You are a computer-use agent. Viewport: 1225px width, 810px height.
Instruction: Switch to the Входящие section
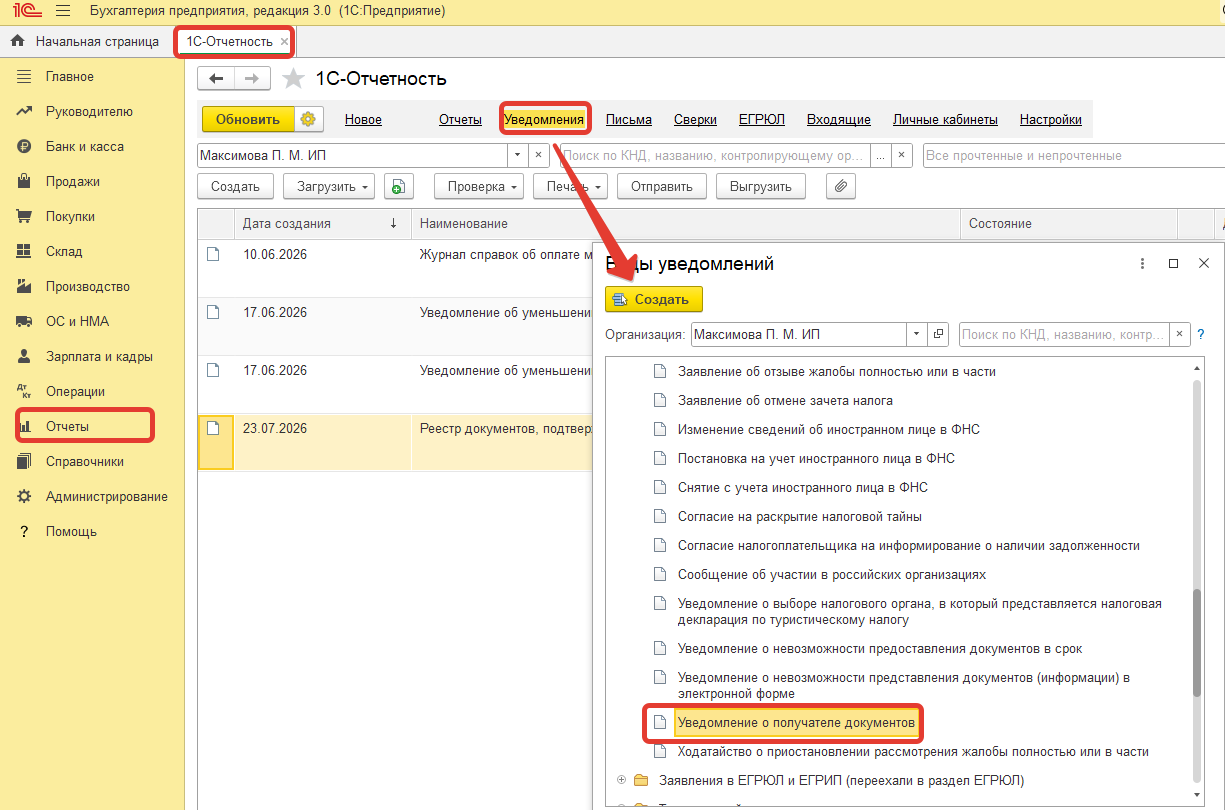pyautogui.click(x=839, y=120)
